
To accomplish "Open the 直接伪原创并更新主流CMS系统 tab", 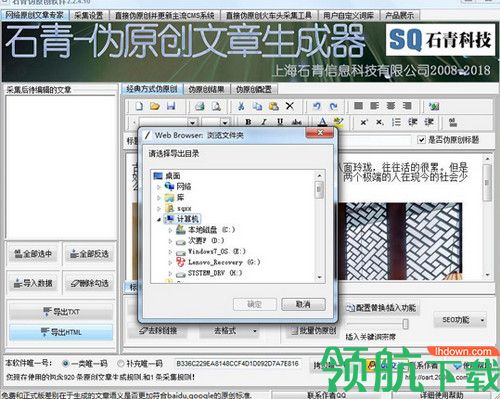I will click(165, 15).
